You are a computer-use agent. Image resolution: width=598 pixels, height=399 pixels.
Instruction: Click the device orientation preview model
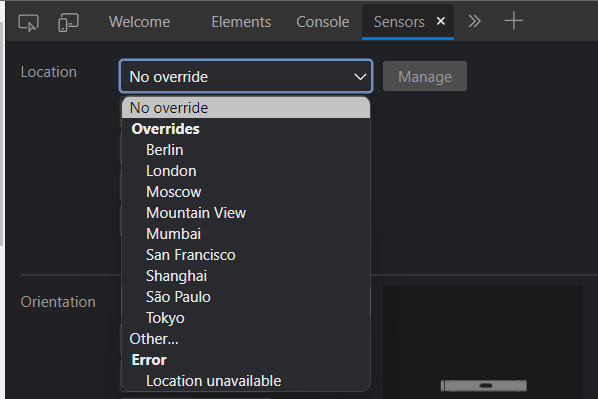tap(483, 385)
